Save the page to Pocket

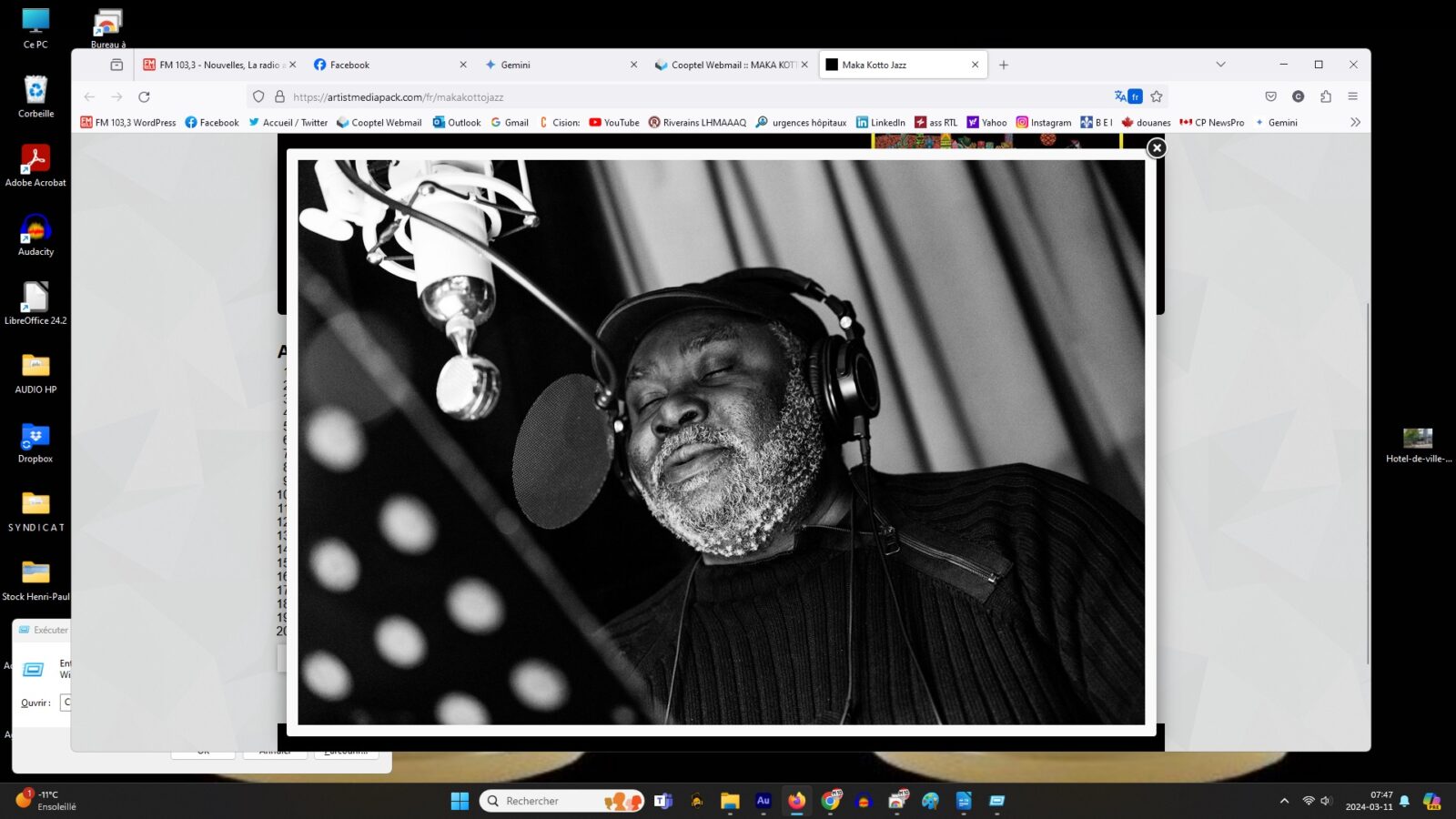click(x=1270, y=96)
